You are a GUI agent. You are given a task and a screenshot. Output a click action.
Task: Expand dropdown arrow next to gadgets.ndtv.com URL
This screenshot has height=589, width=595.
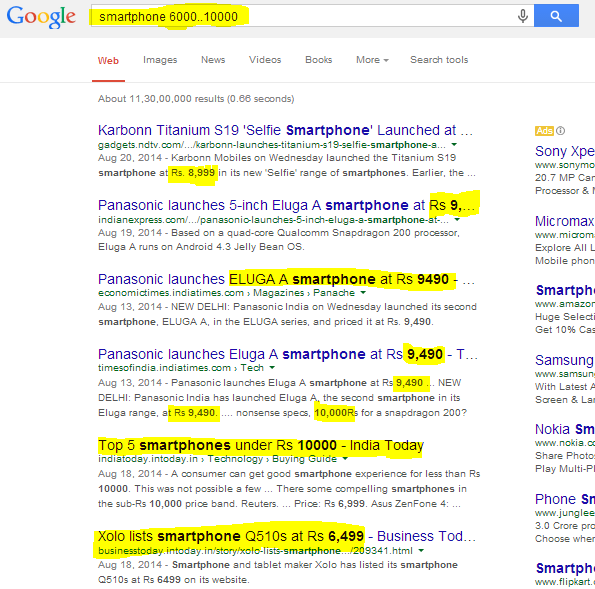[454, 145]
